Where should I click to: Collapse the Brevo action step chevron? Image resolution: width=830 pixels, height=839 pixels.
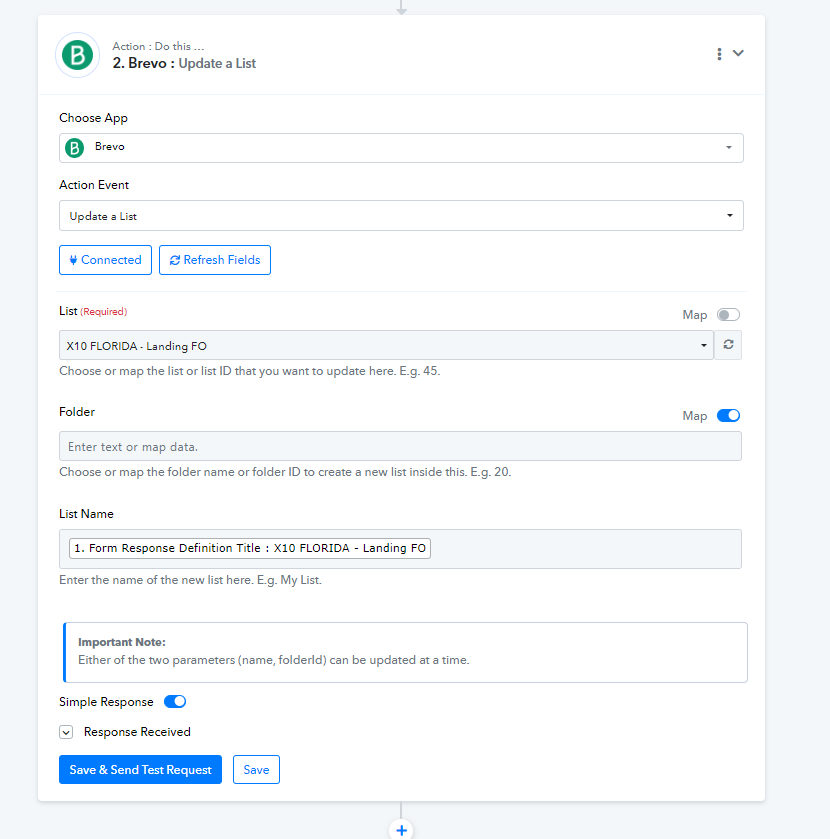click(x=738, y=53)
